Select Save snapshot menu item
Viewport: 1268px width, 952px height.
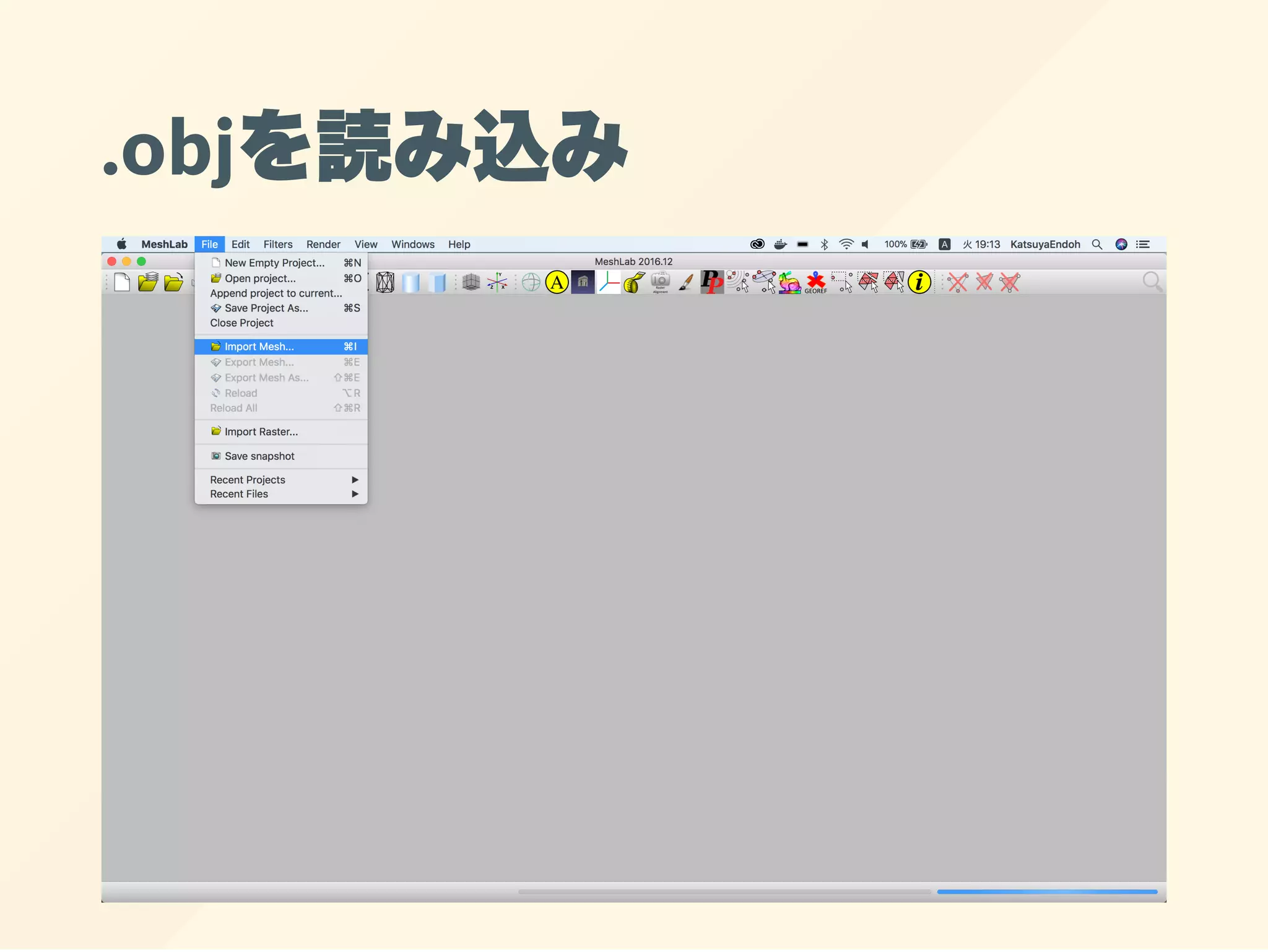click(x=281, y=456)
